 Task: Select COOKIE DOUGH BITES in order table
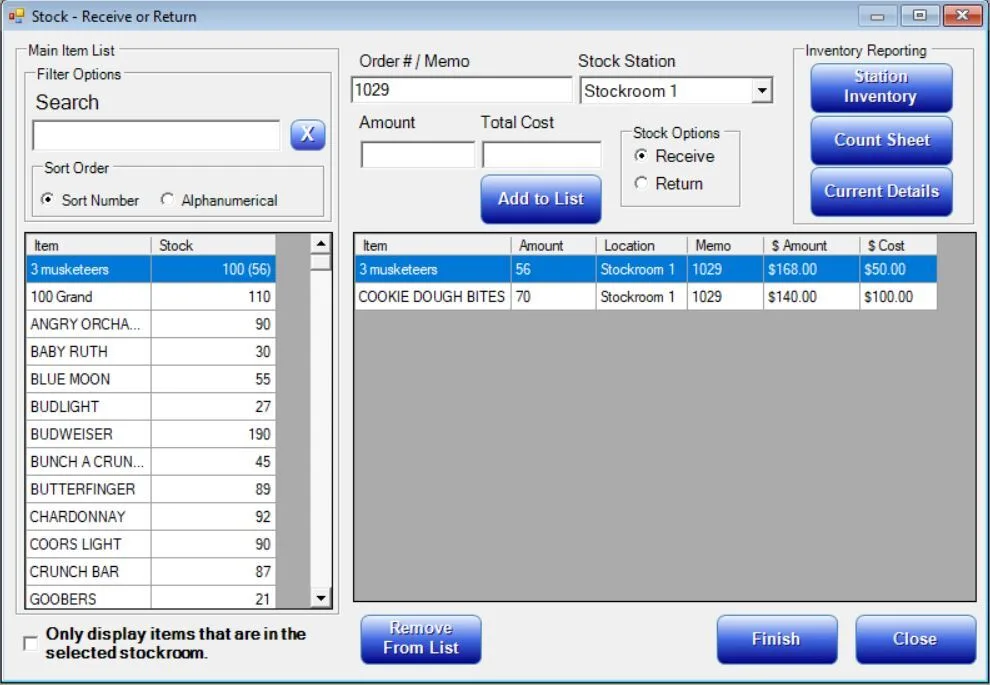pos(645,297)
